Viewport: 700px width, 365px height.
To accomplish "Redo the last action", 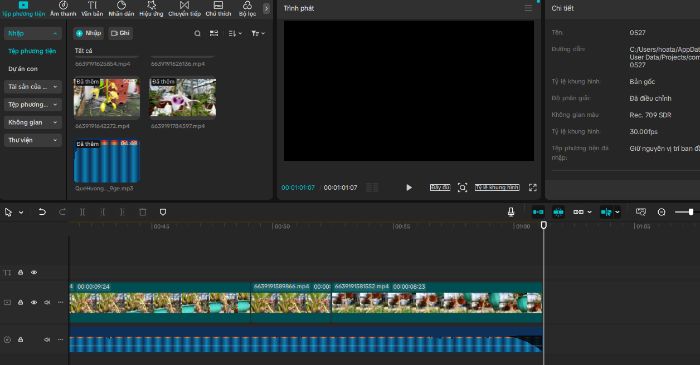I will (x=62, y=212).
